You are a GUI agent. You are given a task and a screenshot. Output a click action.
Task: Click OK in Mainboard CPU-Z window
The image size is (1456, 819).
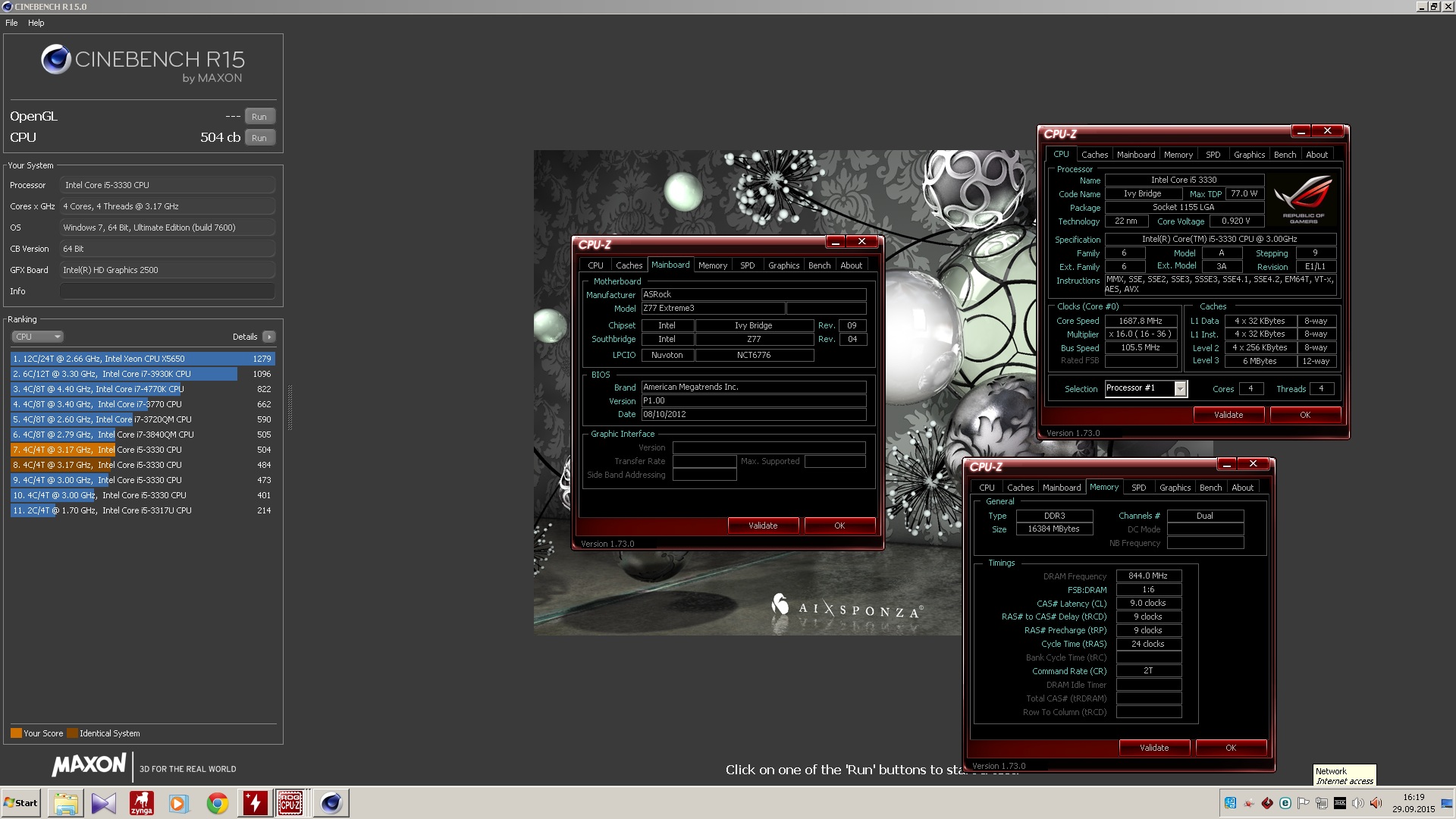coord(839,526)
